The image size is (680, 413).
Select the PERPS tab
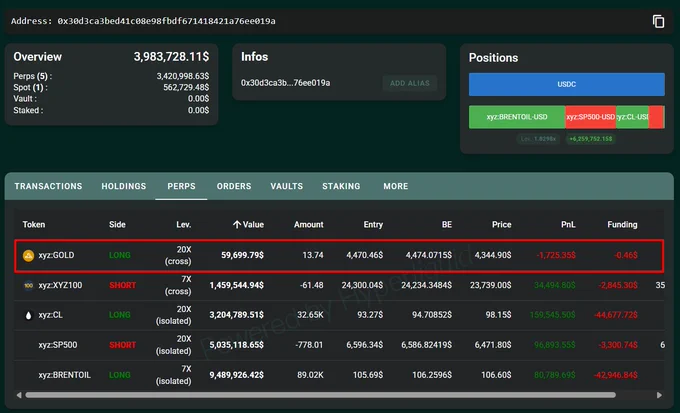(181, 186)
